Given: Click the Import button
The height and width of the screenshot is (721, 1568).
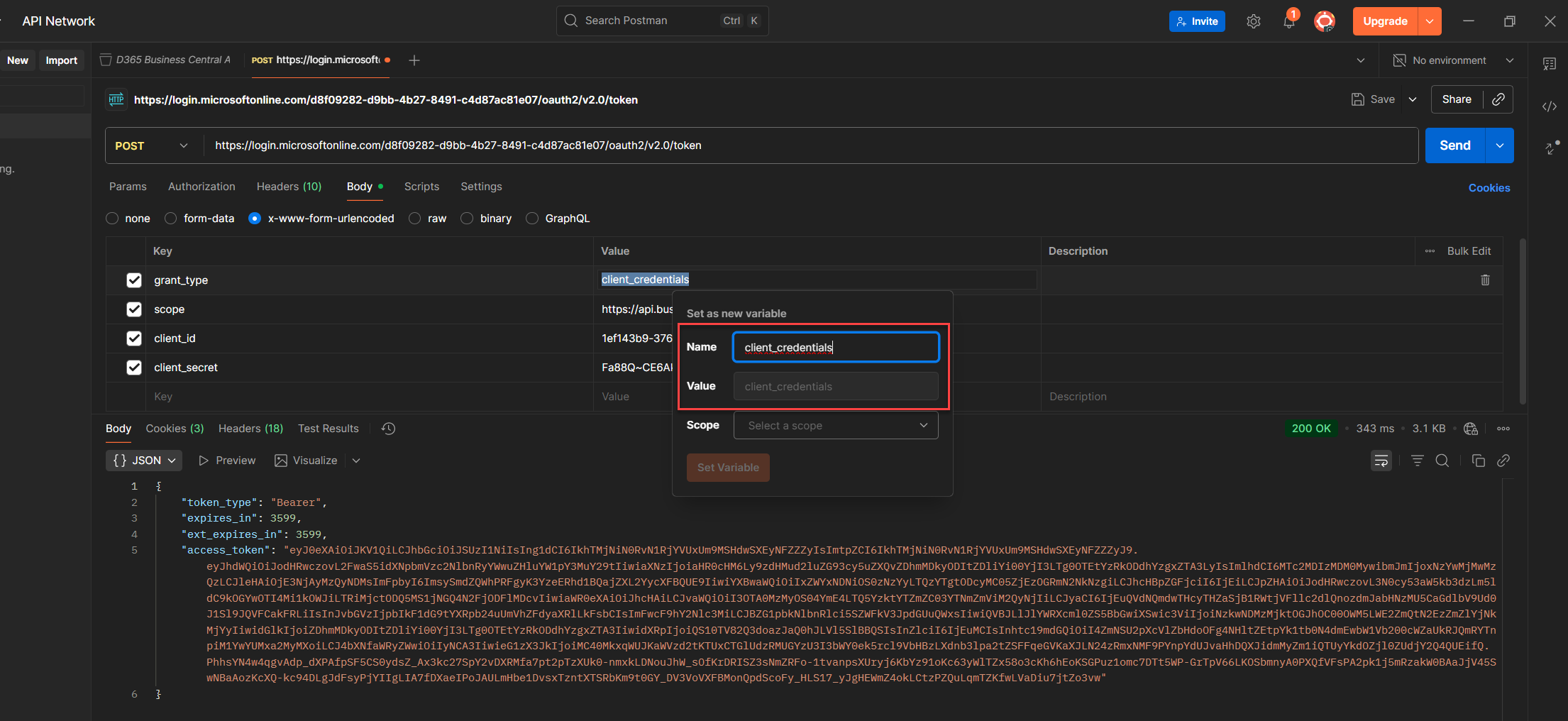Looking at the screenshot, I should click(x=62, y=60).
